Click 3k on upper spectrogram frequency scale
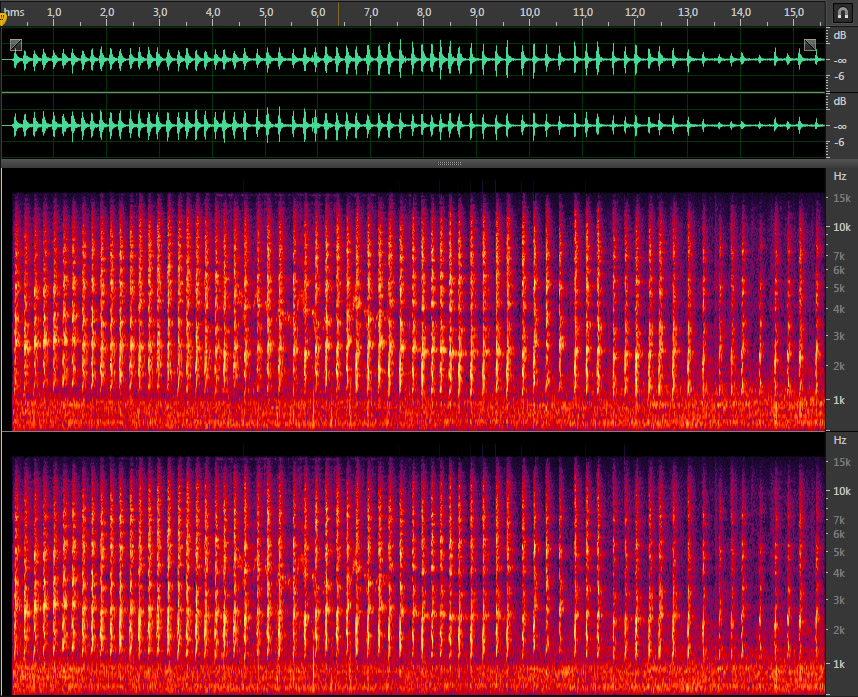Screen dimensions: 858x697 [x=839, y=336]
